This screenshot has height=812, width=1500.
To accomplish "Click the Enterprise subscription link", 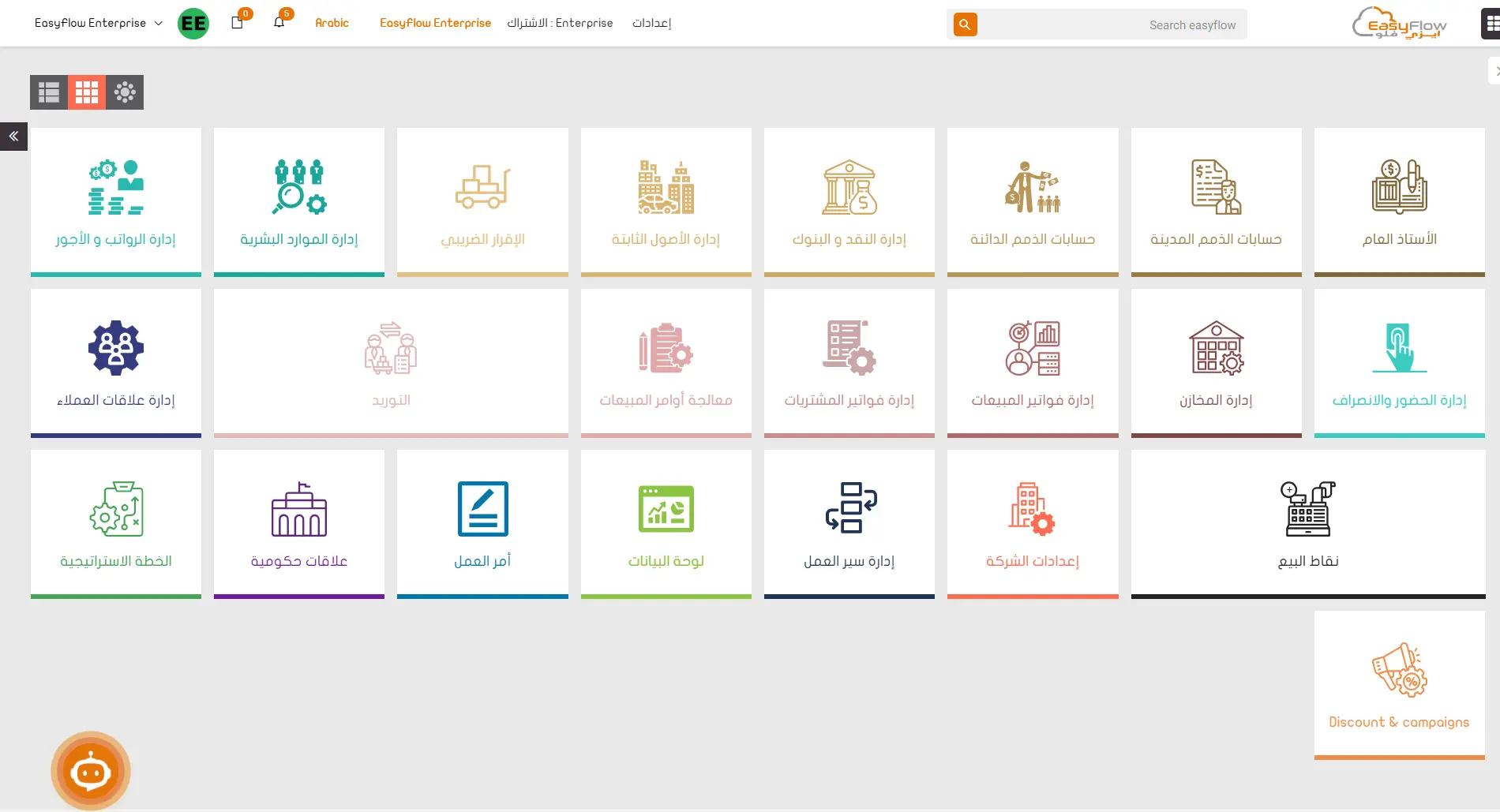I will tap(560, 23).
